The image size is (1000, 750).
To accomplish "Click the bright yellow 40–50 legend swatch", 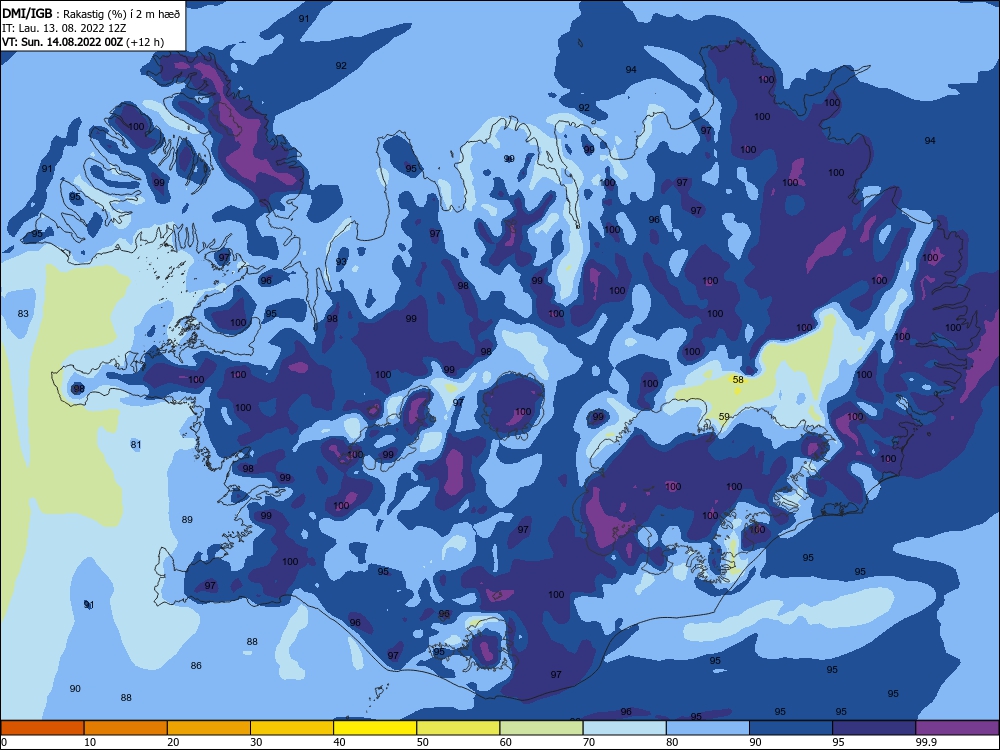I will [375, 728].
